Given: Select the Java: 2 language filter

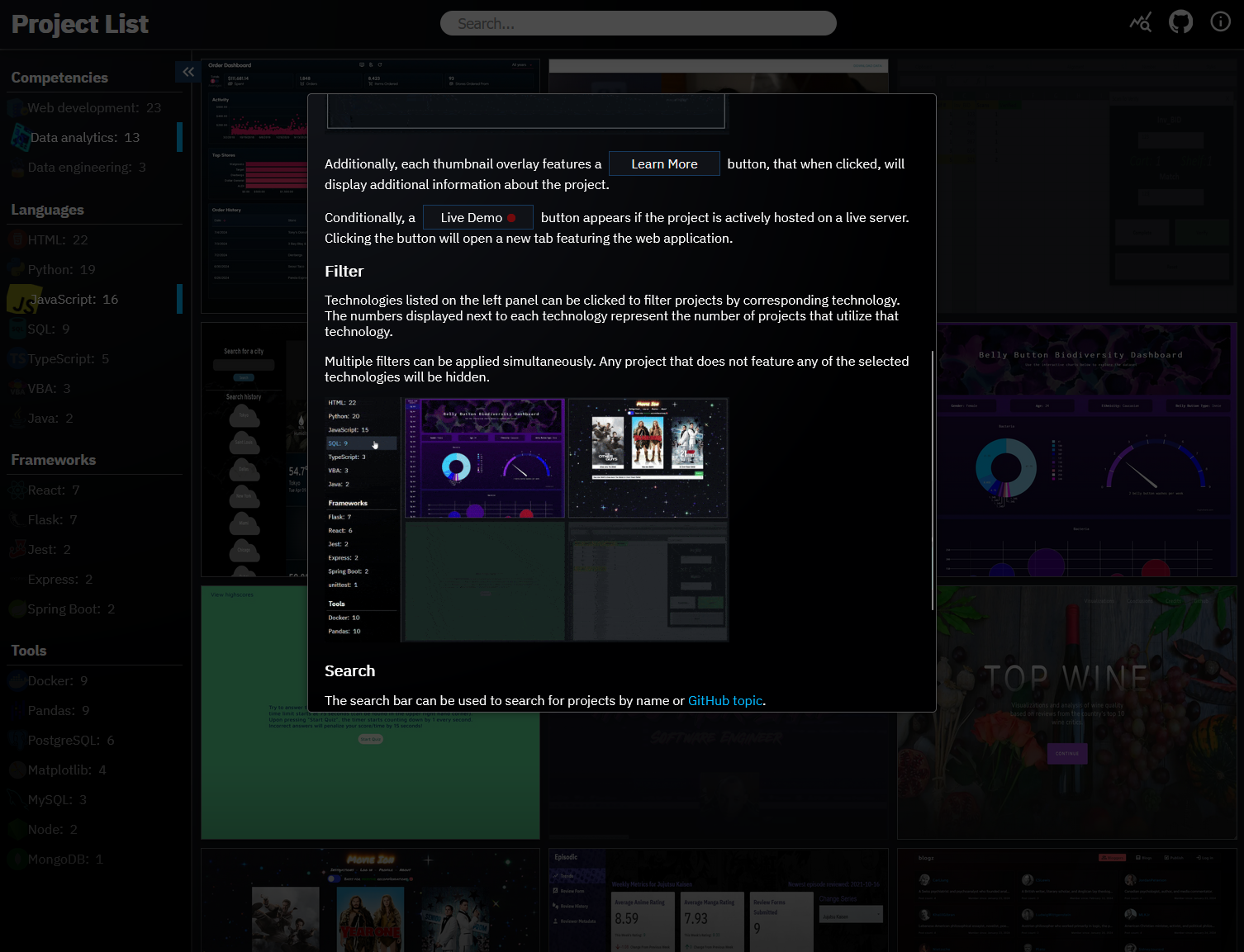Looking at the screenshot, I should point(94,418).
